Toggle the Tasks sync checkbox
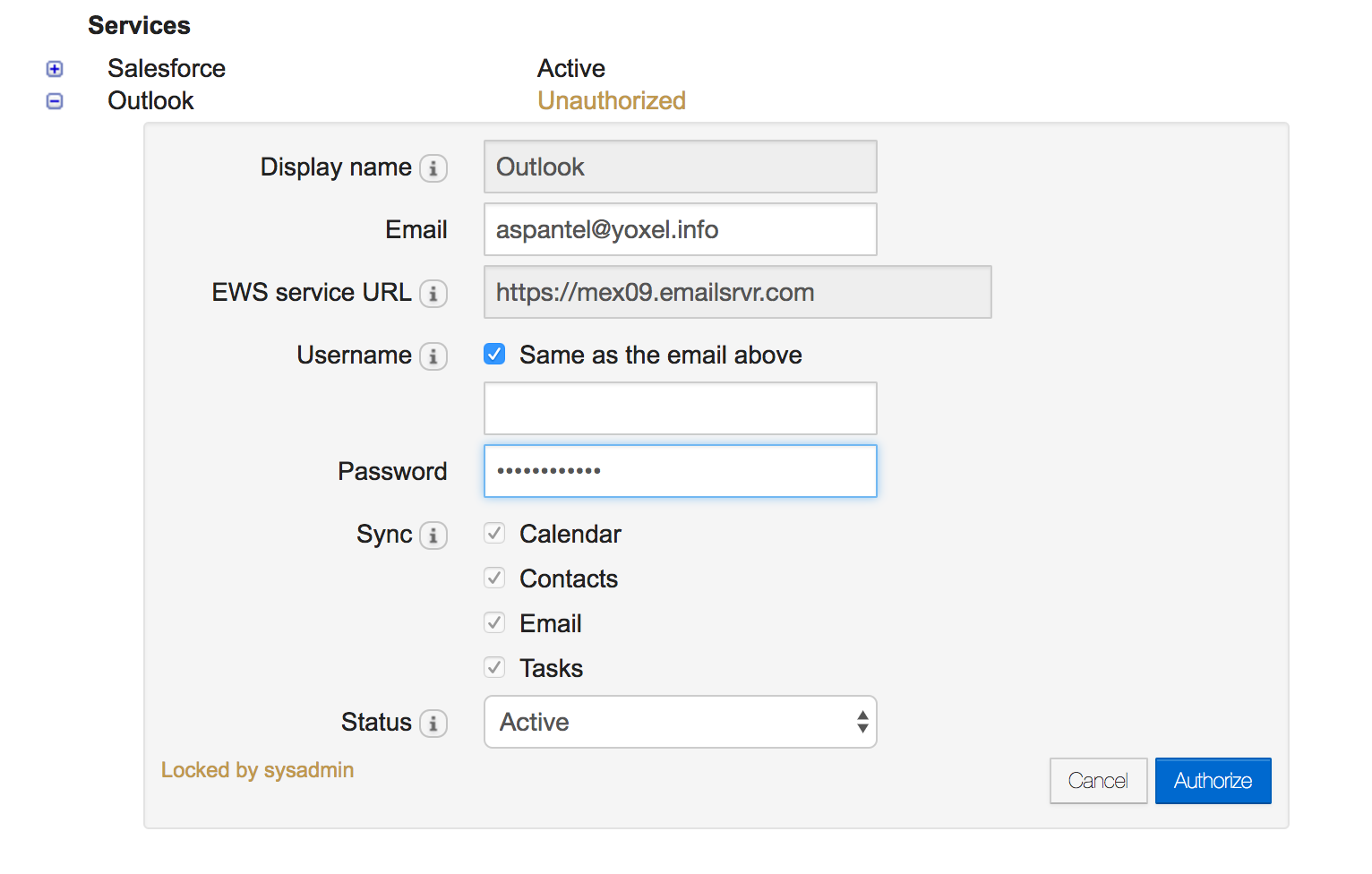This screenshot has width=1372, height=874. (x=494, y=668)
